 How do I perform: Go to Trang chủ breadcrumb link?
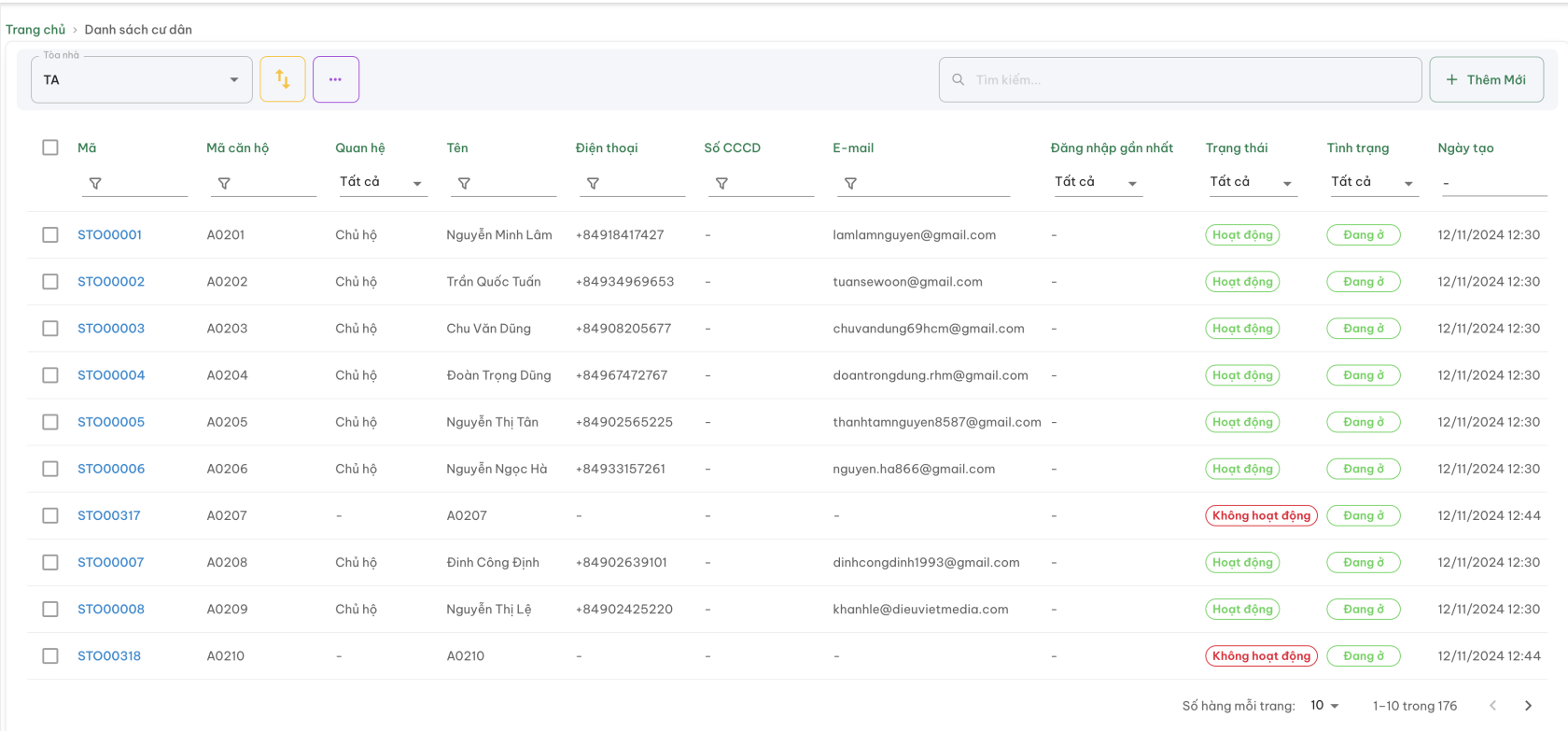click(35, 30)
